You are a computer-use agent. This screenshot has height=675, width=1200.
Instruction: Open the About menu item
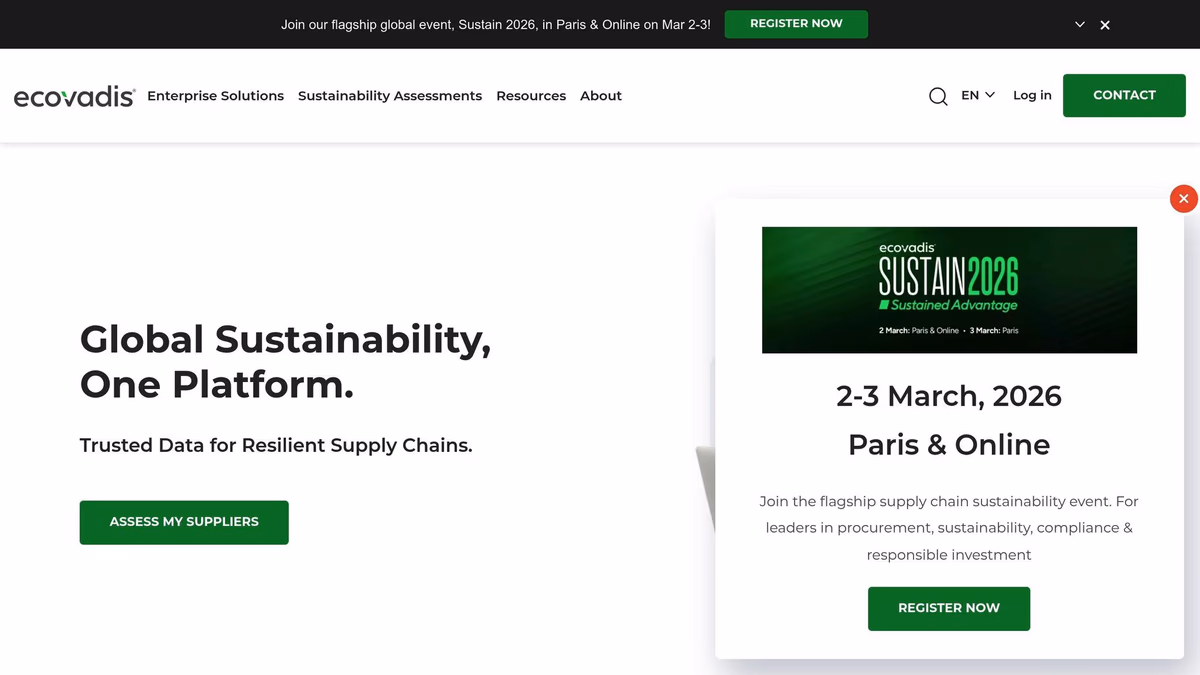tap(601, 96)
